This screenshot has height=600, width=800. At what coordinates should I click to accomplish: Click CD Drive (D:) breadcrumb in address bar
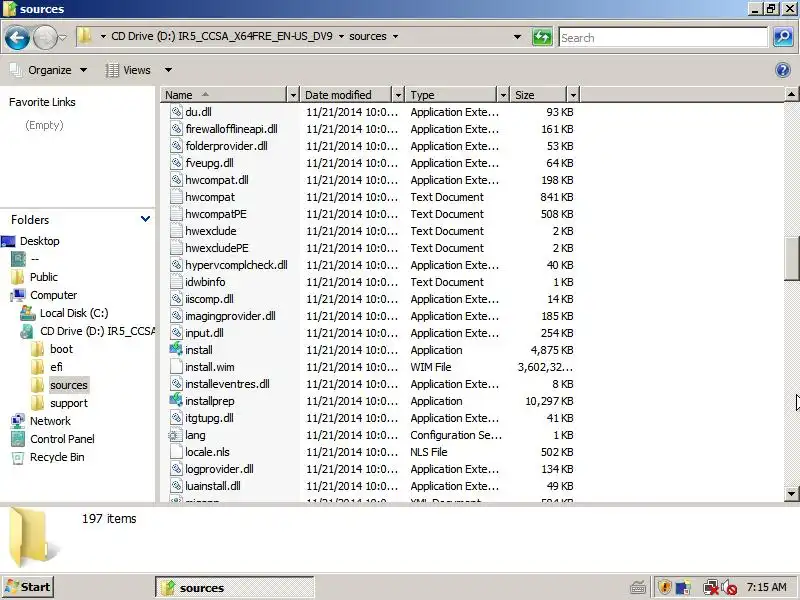pos(221,37)
